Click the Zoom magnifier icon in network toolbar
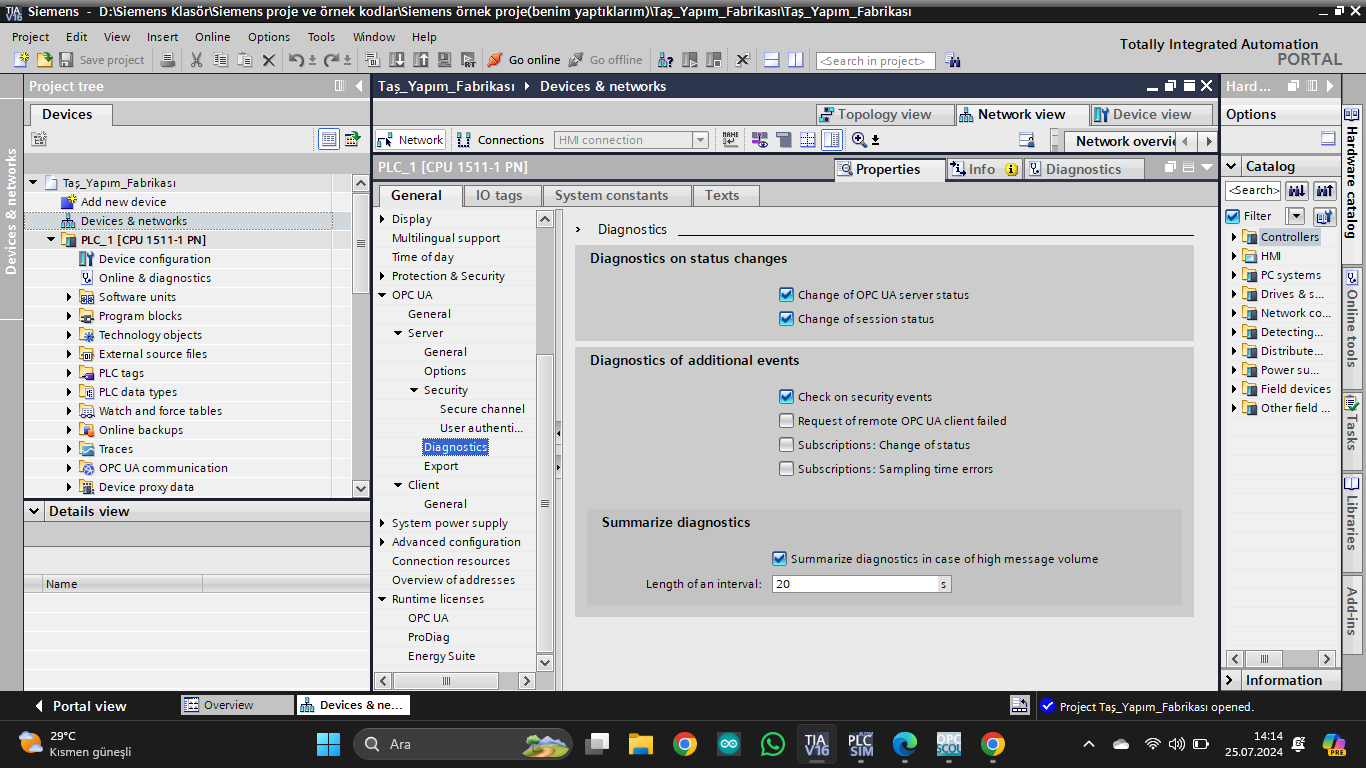1366x768 pixels. [860, 140]
